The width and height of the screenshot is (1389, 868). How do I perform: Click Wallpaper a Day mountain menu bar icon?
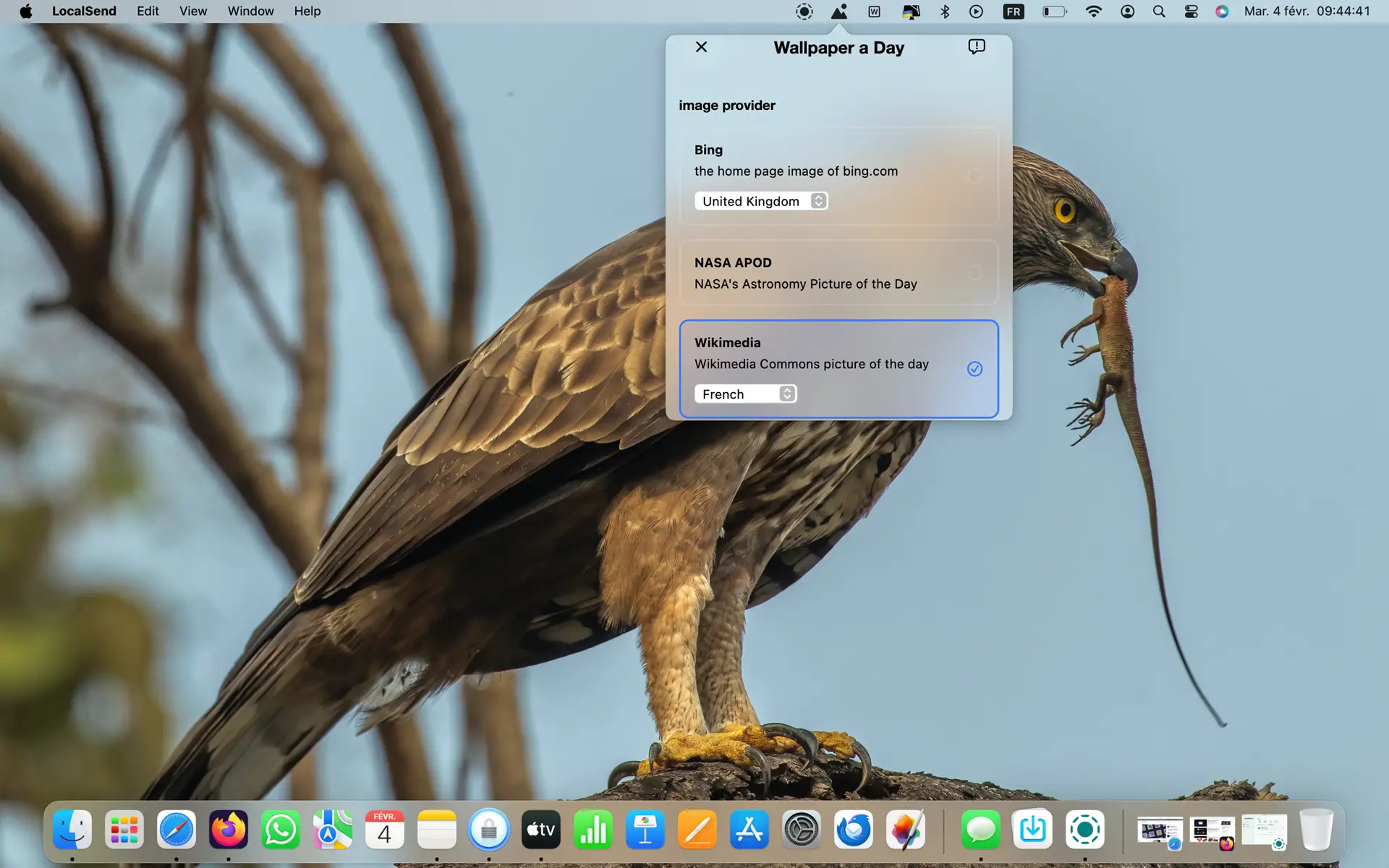click(839, 12)
